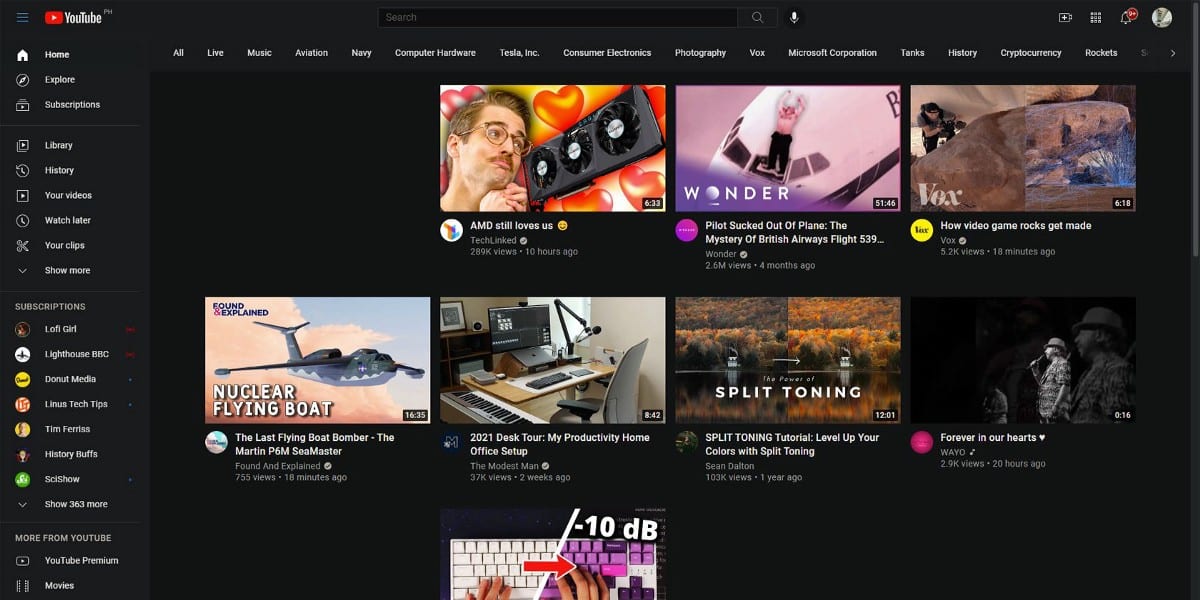
Task: Open Forever in our hearts title
Action: click(992, 438)
